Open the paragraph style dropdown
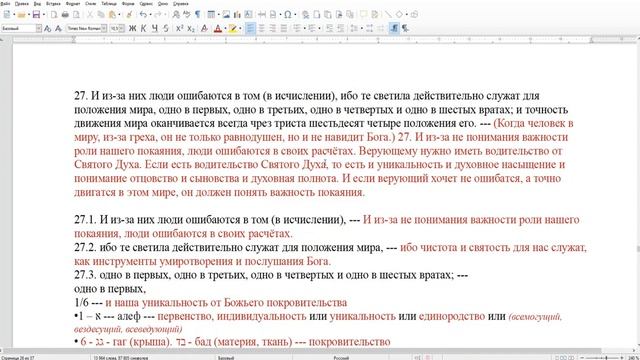 [x=39, y=29]
